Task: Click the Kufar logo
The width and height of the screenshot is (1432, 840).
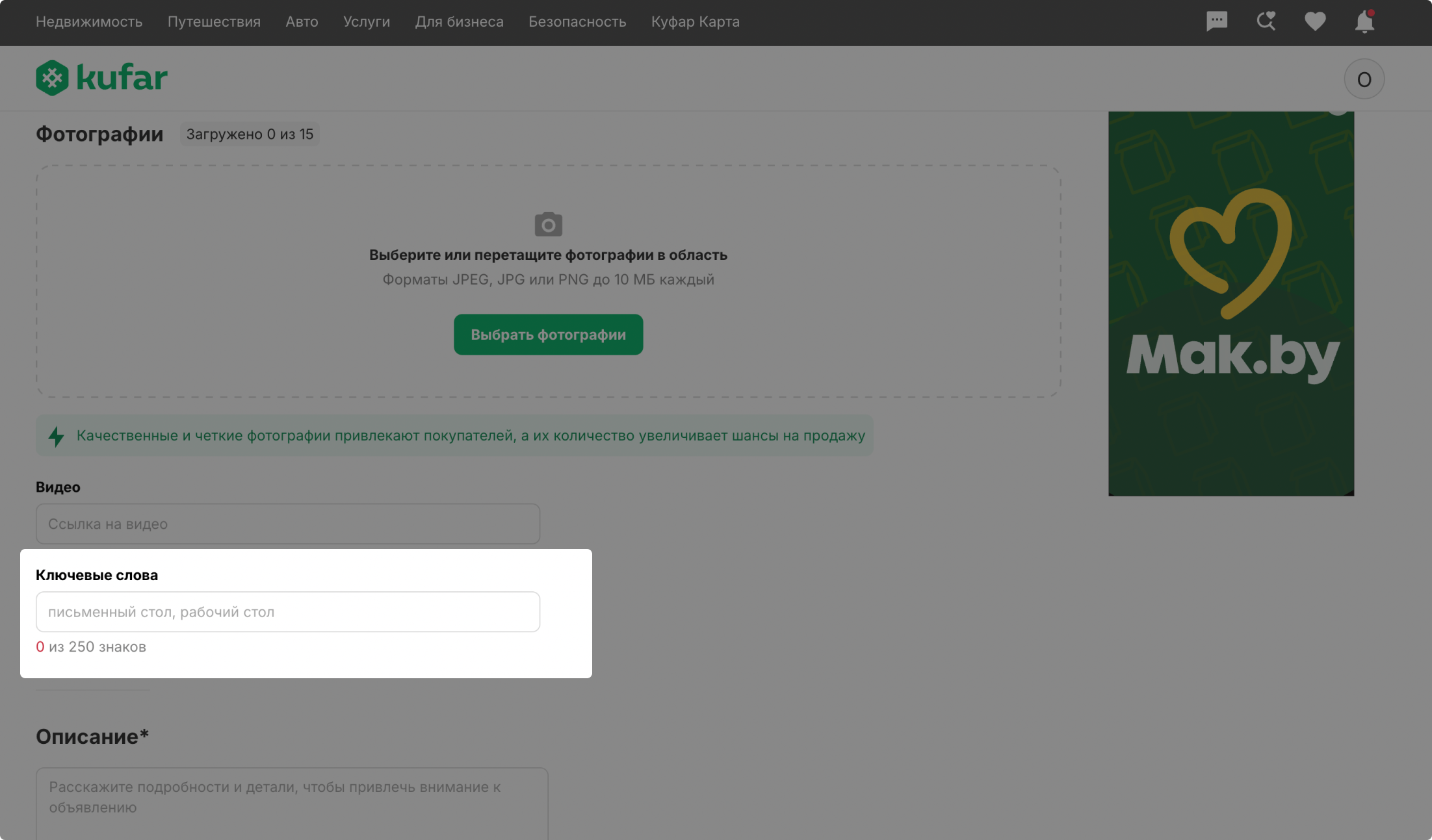Action: point(102,78)
